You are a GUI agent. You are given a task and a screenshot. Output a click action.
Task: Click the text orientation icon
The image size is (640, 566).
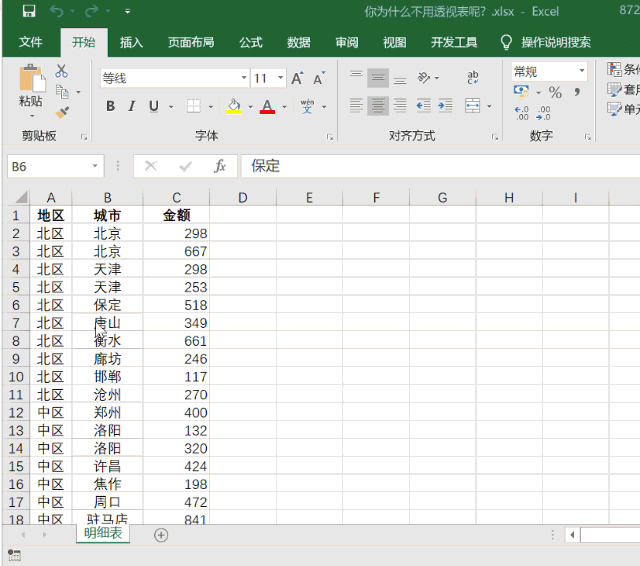pyautogui.click(x=424, y=78)
